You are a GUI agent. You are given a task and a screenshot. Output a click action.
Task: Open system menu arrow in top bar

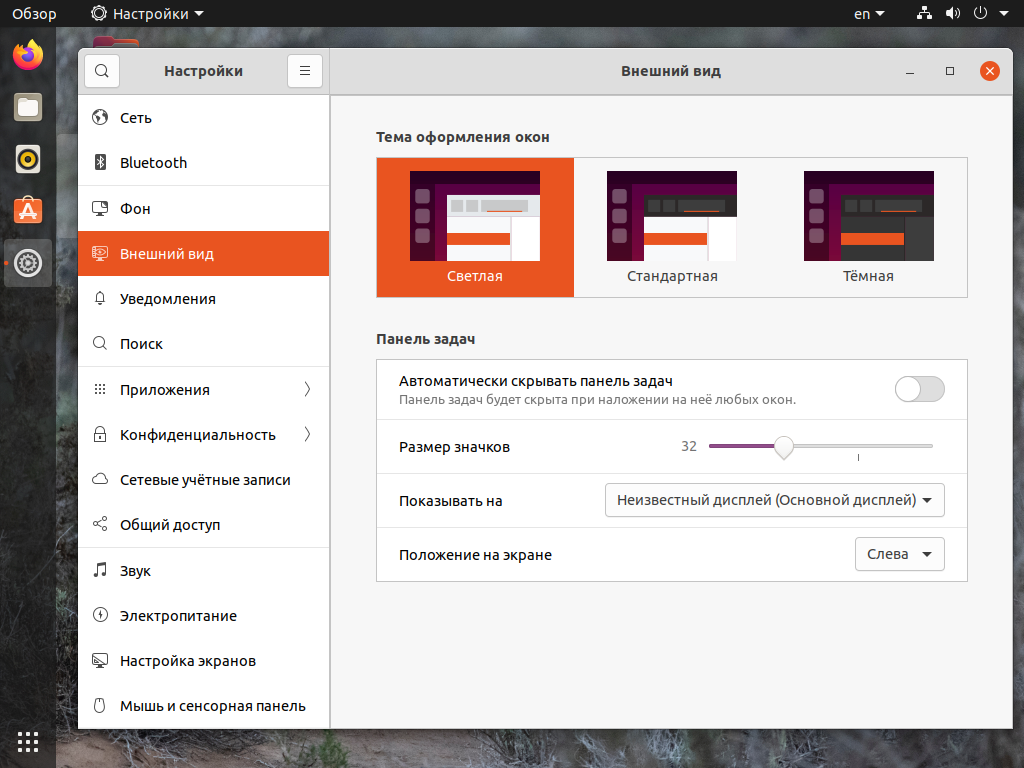tap(1004, 13)
